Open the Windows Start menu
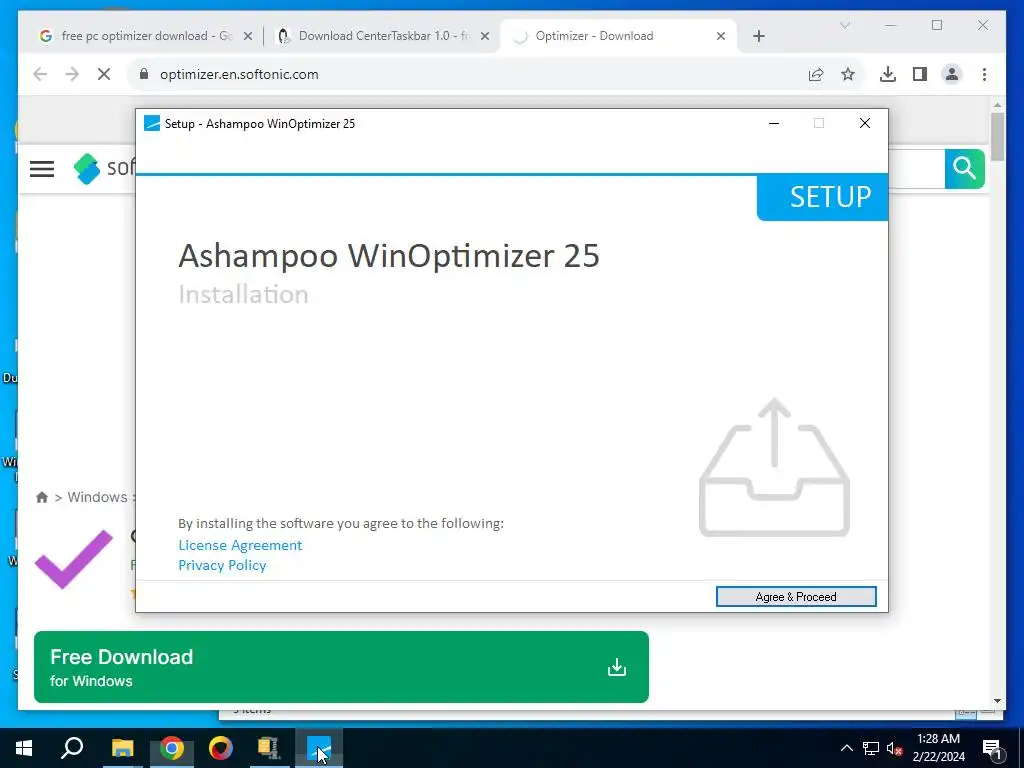1024x768 pixels. (24, 748)
